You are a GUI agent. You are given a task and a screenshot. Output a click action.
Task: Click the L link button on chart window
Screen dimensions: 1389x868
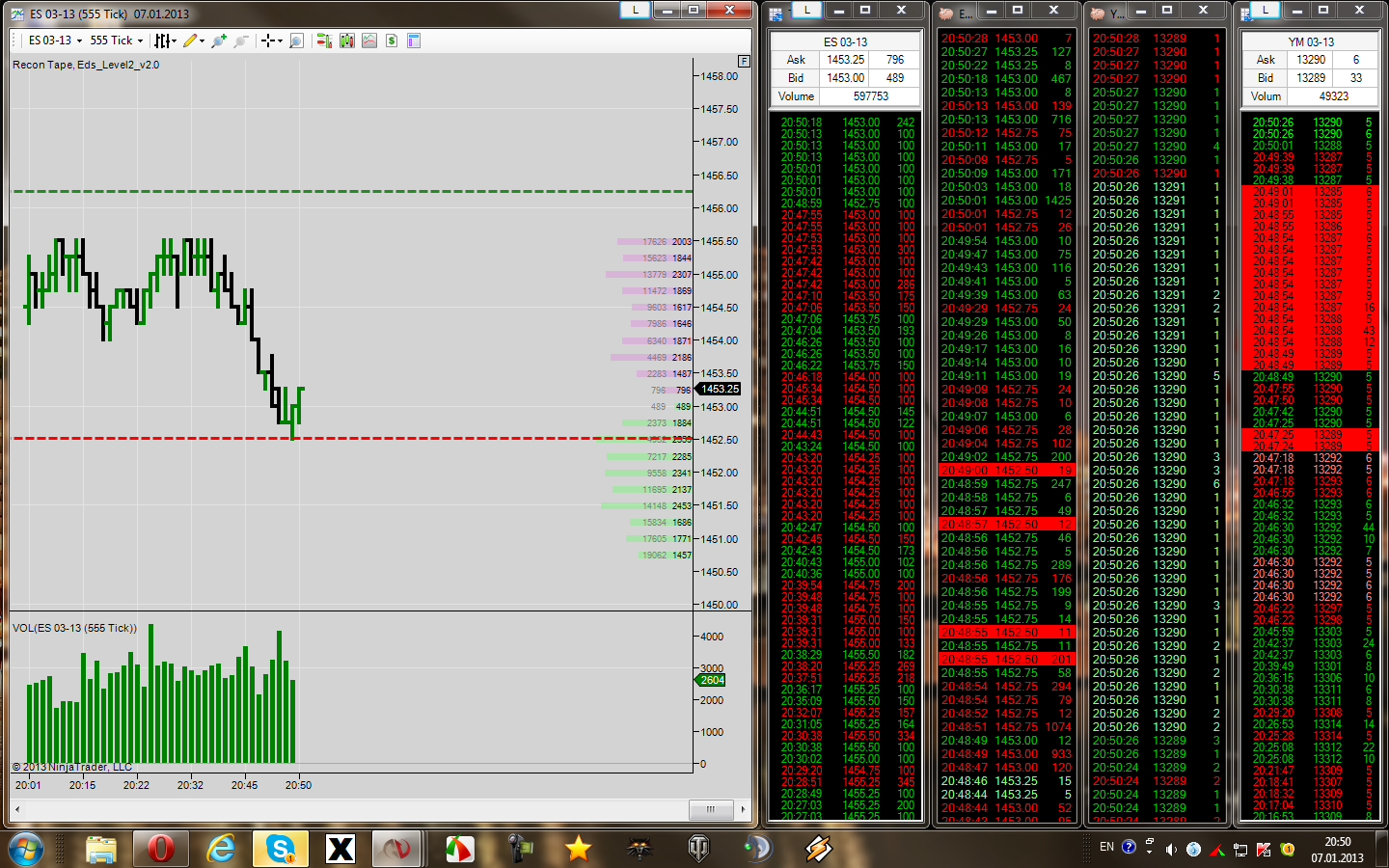[x=635, y=10]
